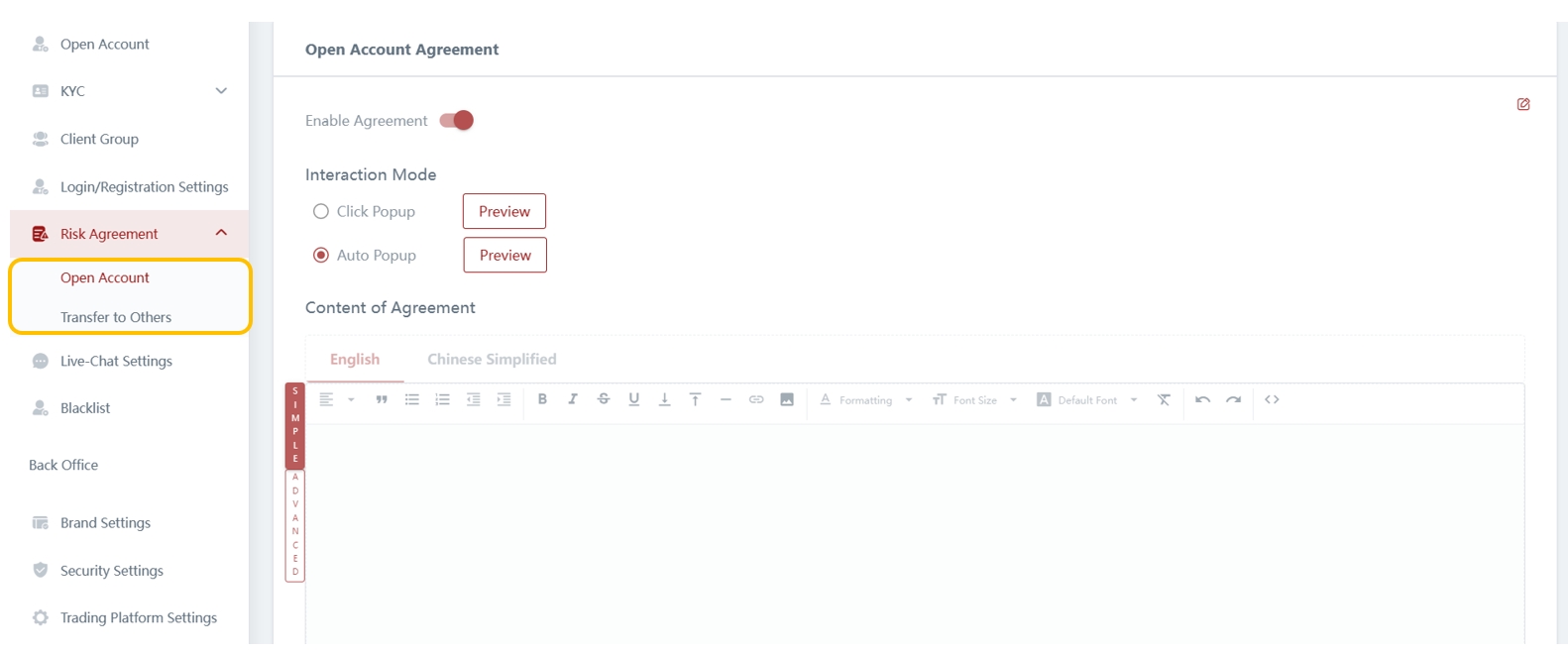Apply italic formatting in editor
The width and height of the screenshot is (1568, 655).
click(x=572, y=399)
